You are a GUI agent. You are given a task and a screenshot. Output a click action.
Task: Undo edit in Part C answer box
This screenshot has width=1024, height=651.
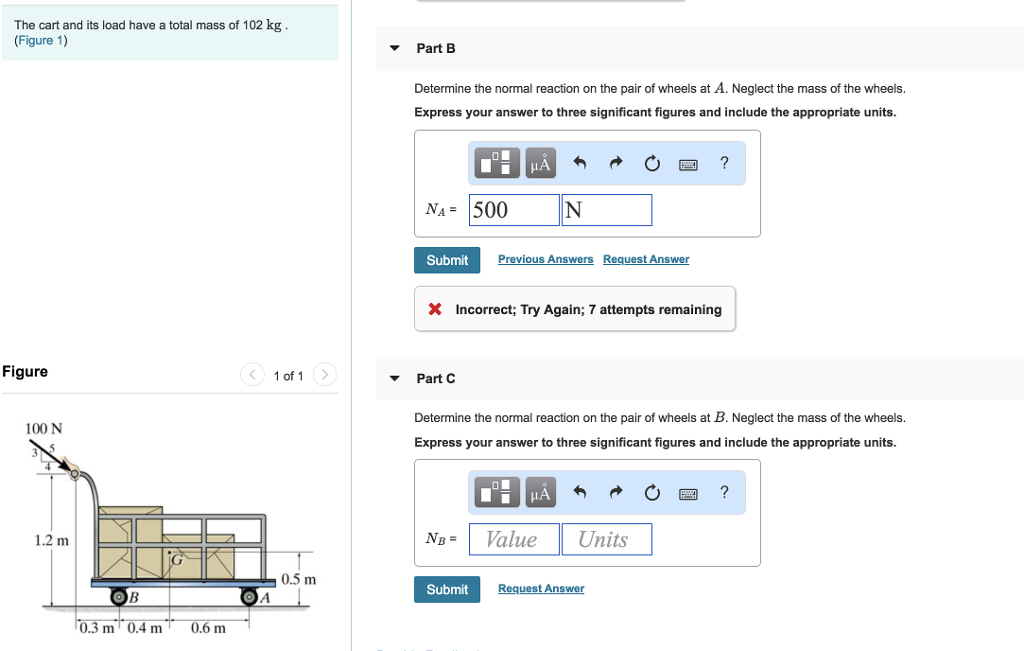580,492
